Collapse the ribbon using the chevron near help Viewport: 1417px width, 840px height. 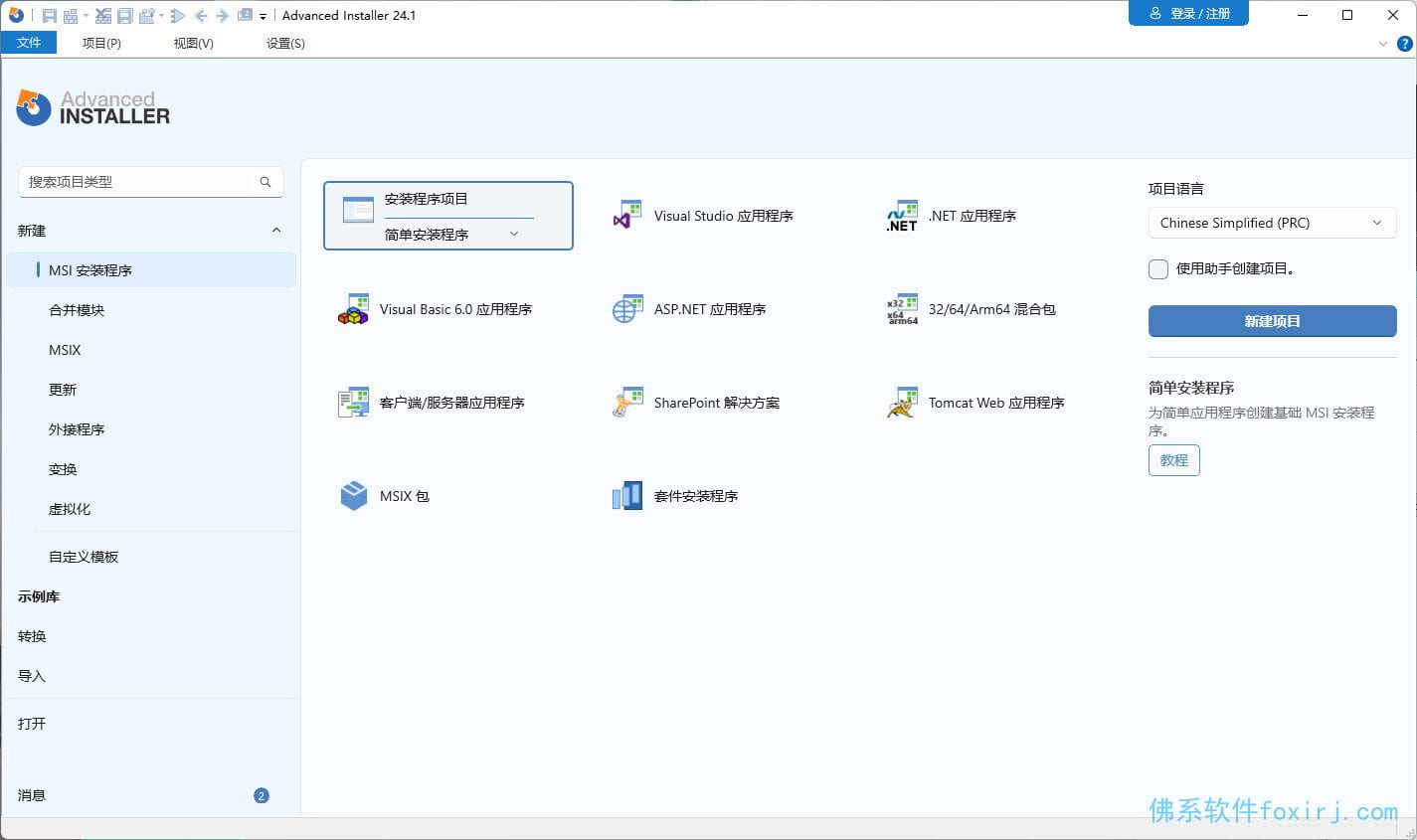pos(1383,44)
